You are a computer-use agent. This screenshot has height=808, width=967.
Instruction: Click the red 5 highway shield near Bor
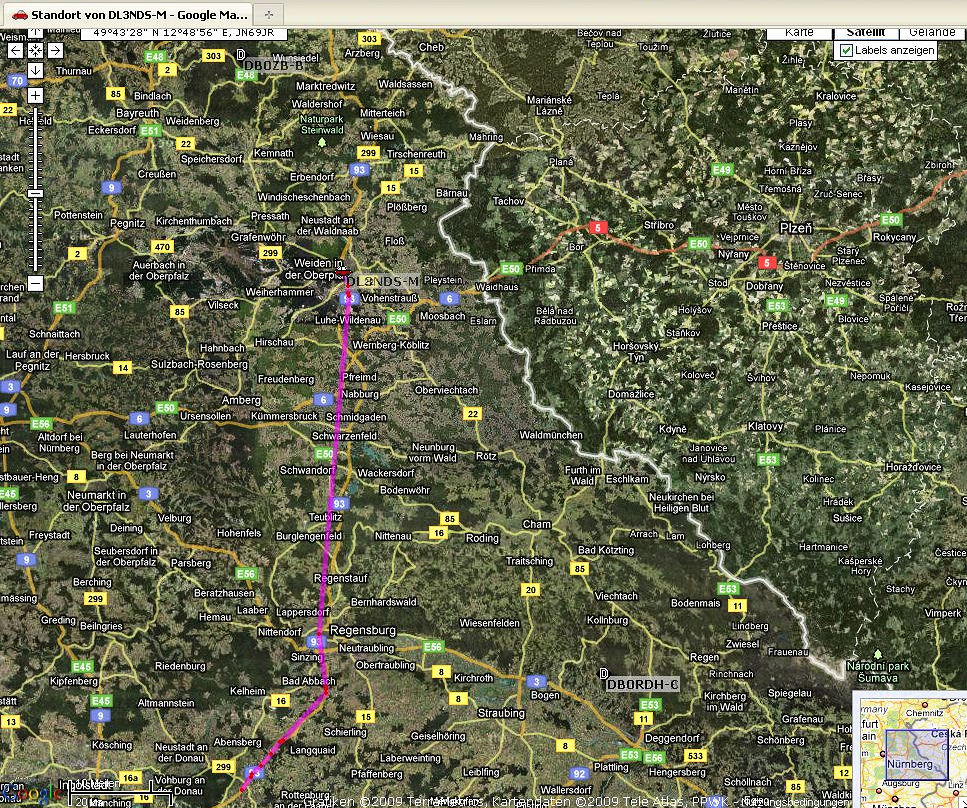point(597,228)
